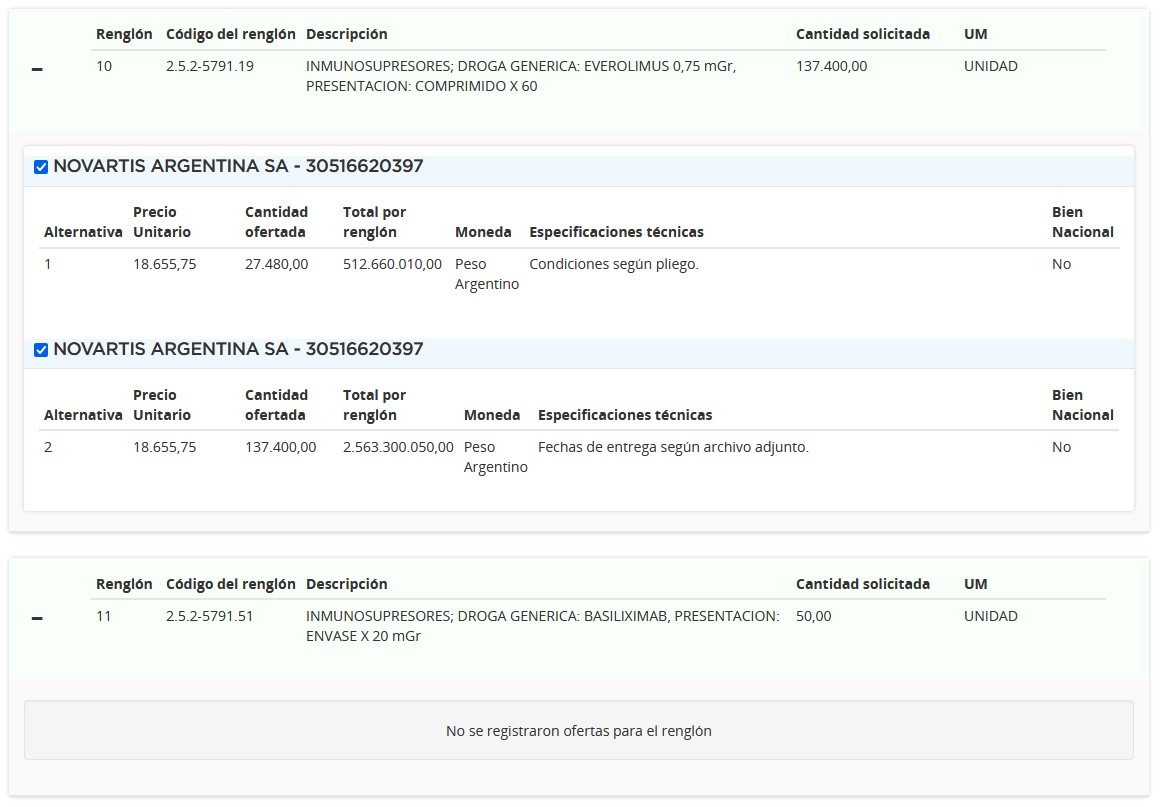Click the Cantidad solicitada header in renglón 11
The image size is (1164, 807).
tap(862, 584)
